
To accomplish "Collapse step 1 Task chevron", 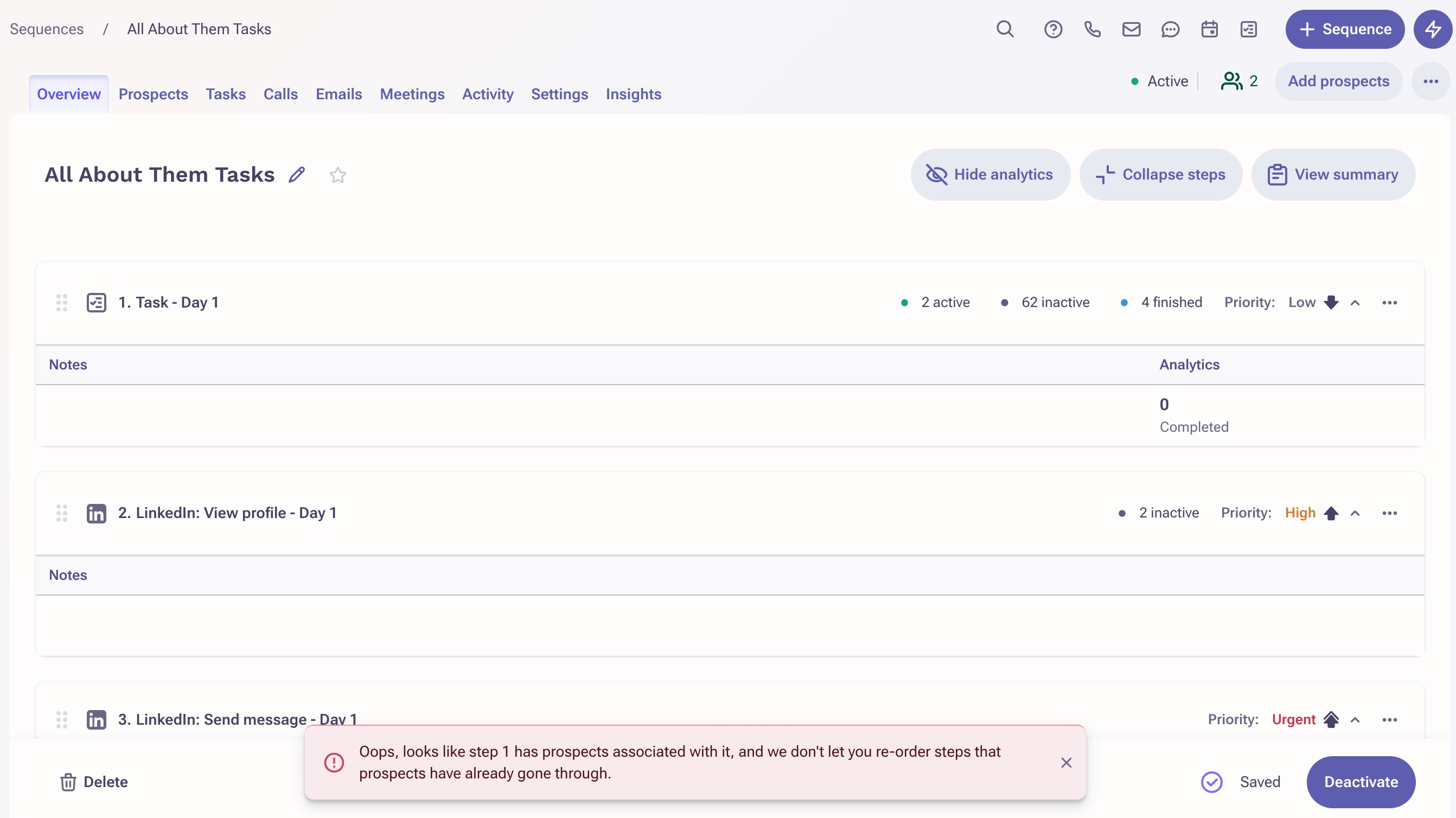I will [x=1355, y=303].
